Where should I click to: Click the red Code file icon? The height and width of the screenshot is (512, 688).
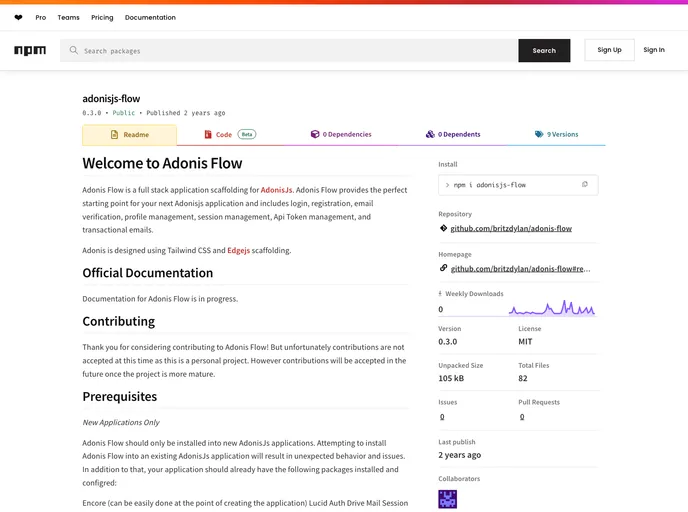[x=208, y=134]
